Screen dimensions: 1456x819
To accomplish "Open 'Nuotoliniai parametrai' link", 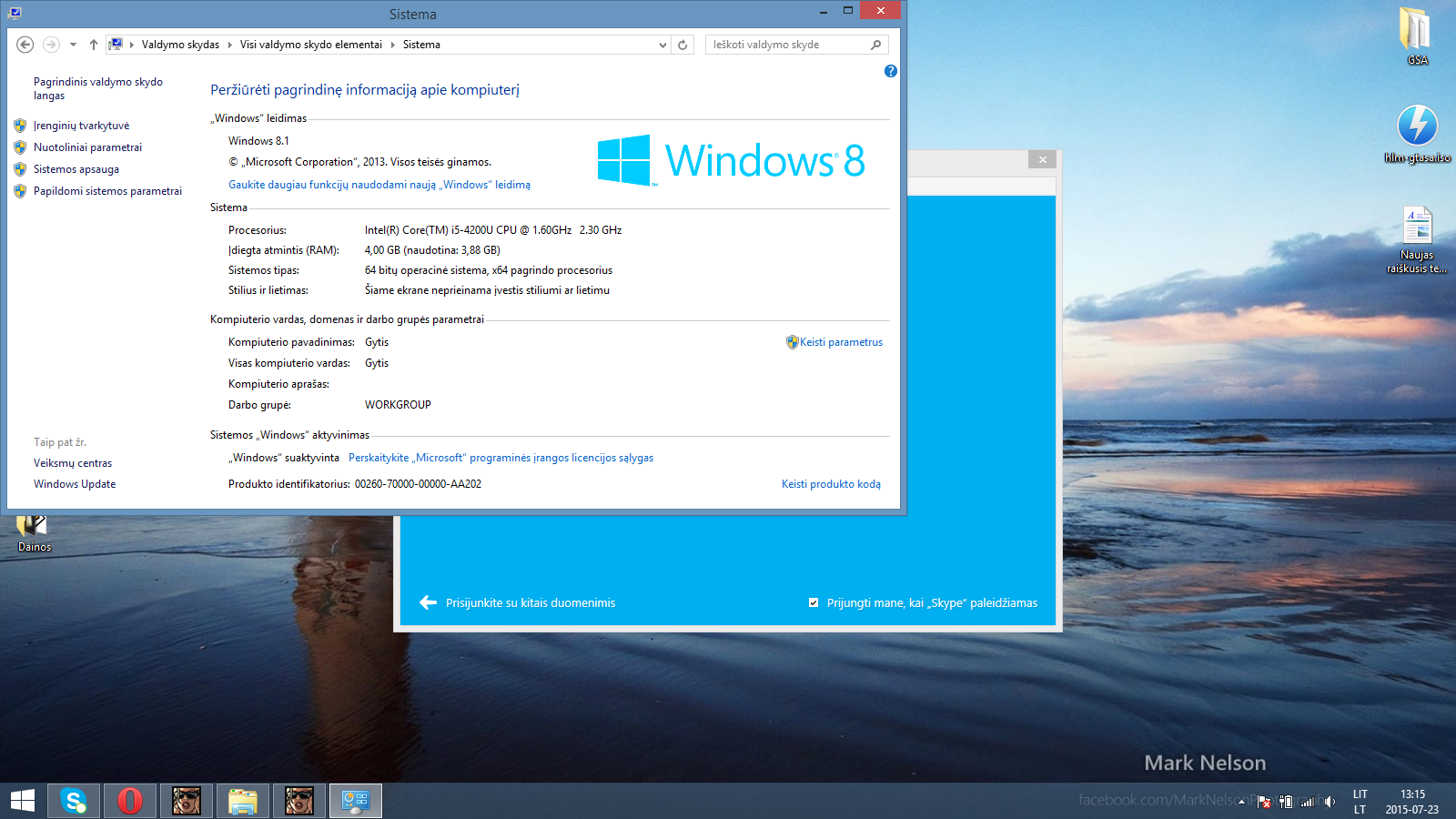I will click(87, 147).
